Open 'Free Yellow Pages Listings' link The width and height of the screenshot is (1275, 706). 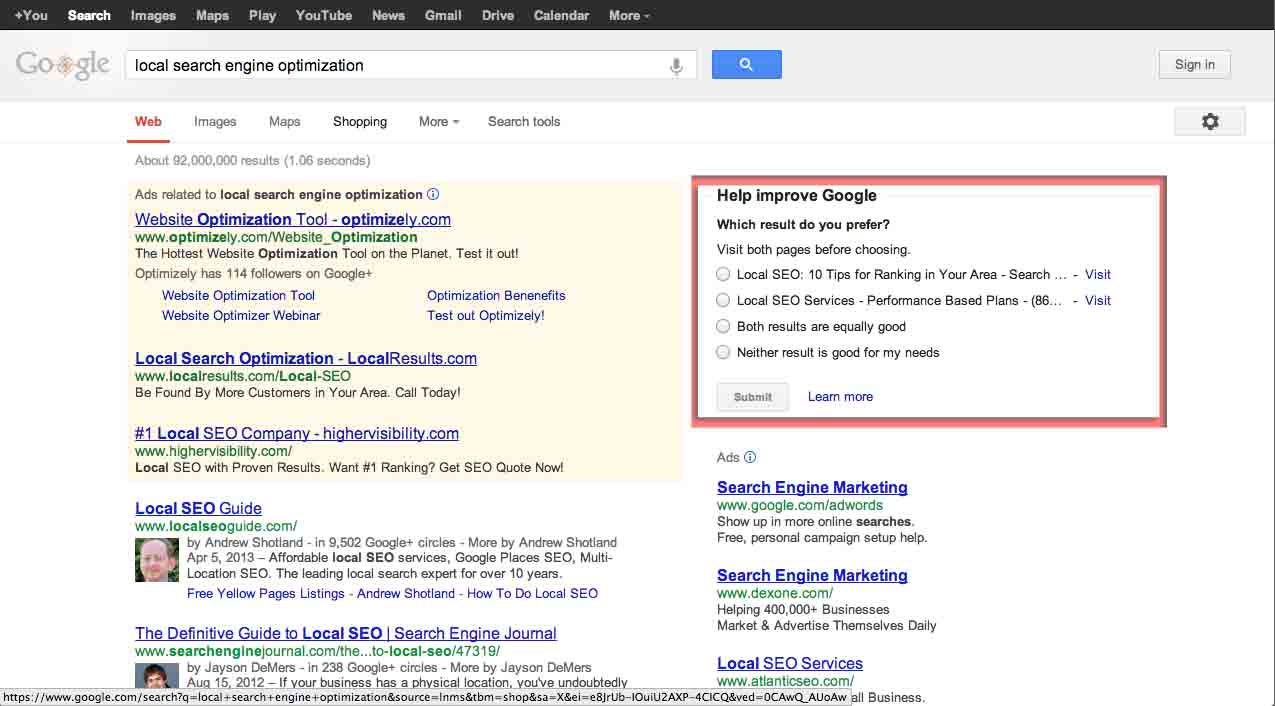tap(266, 593)
